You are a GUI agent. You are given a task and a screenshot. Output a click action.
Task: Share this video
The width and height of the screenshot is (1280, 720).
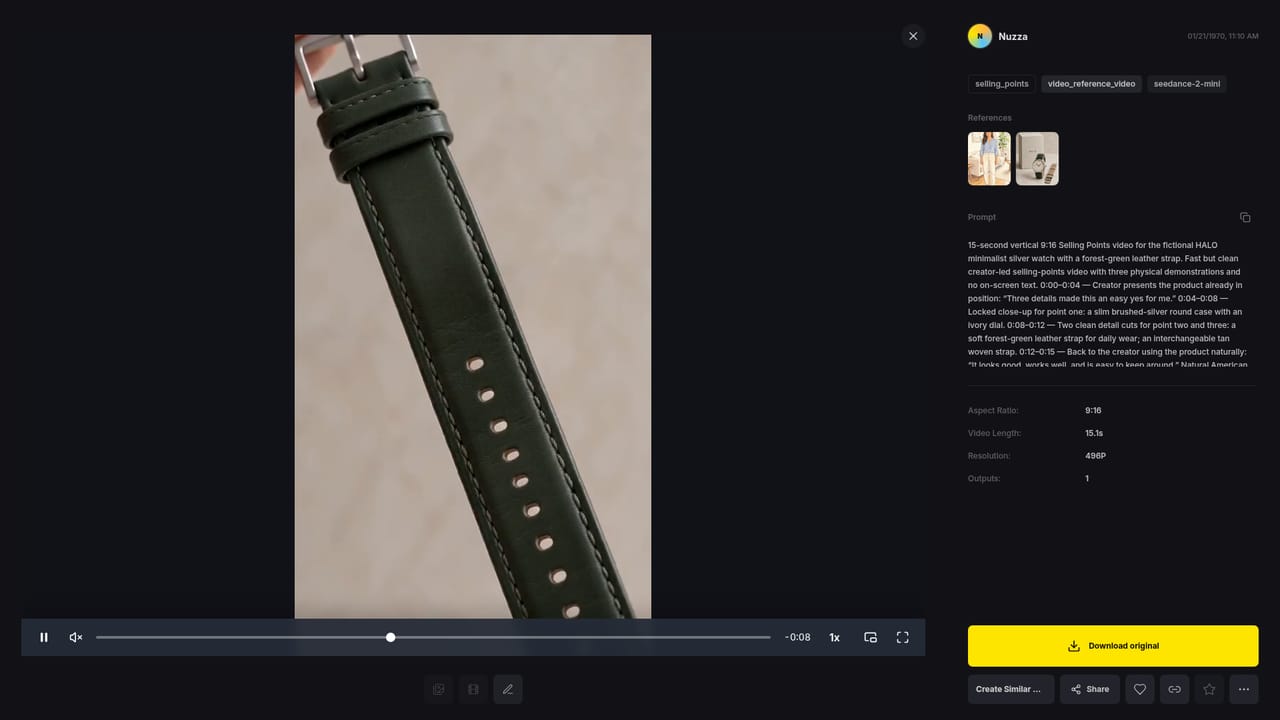[1090, 689]
